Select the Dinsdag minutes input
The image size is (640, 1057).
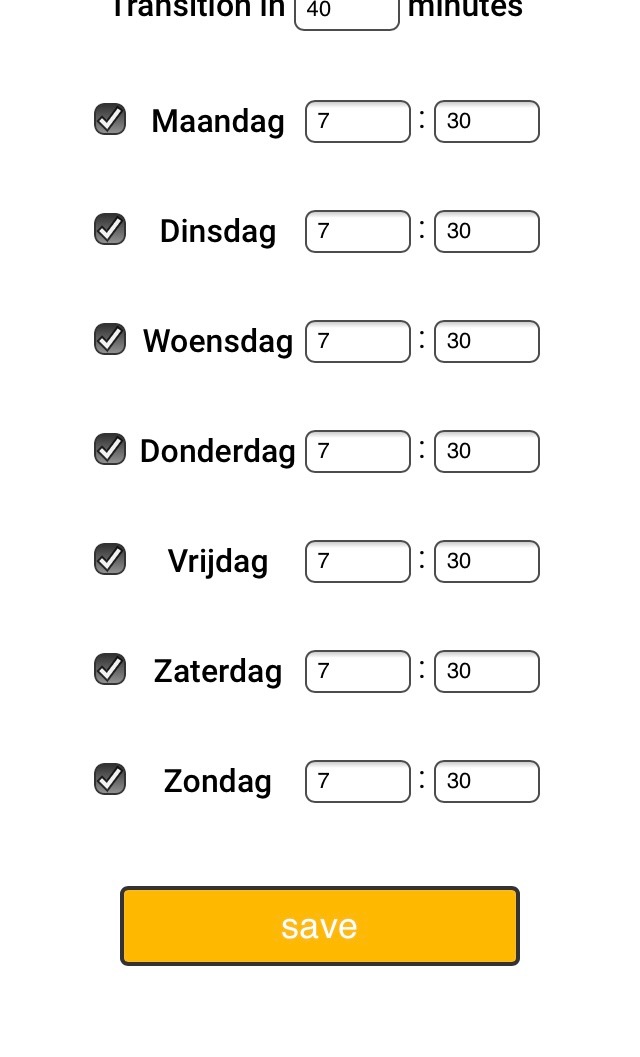click(x=487, y=231)
